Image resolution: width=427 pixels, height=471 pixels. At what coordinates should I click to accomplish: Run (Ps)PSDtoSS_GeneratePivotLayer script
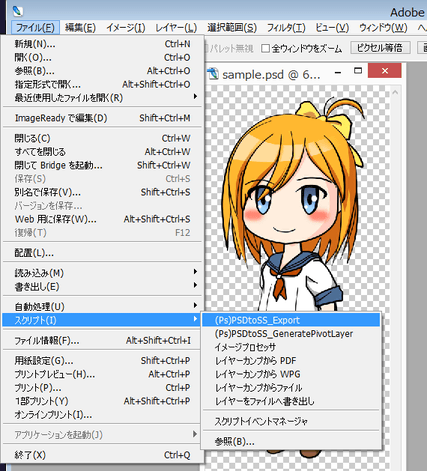click(291, 334)
